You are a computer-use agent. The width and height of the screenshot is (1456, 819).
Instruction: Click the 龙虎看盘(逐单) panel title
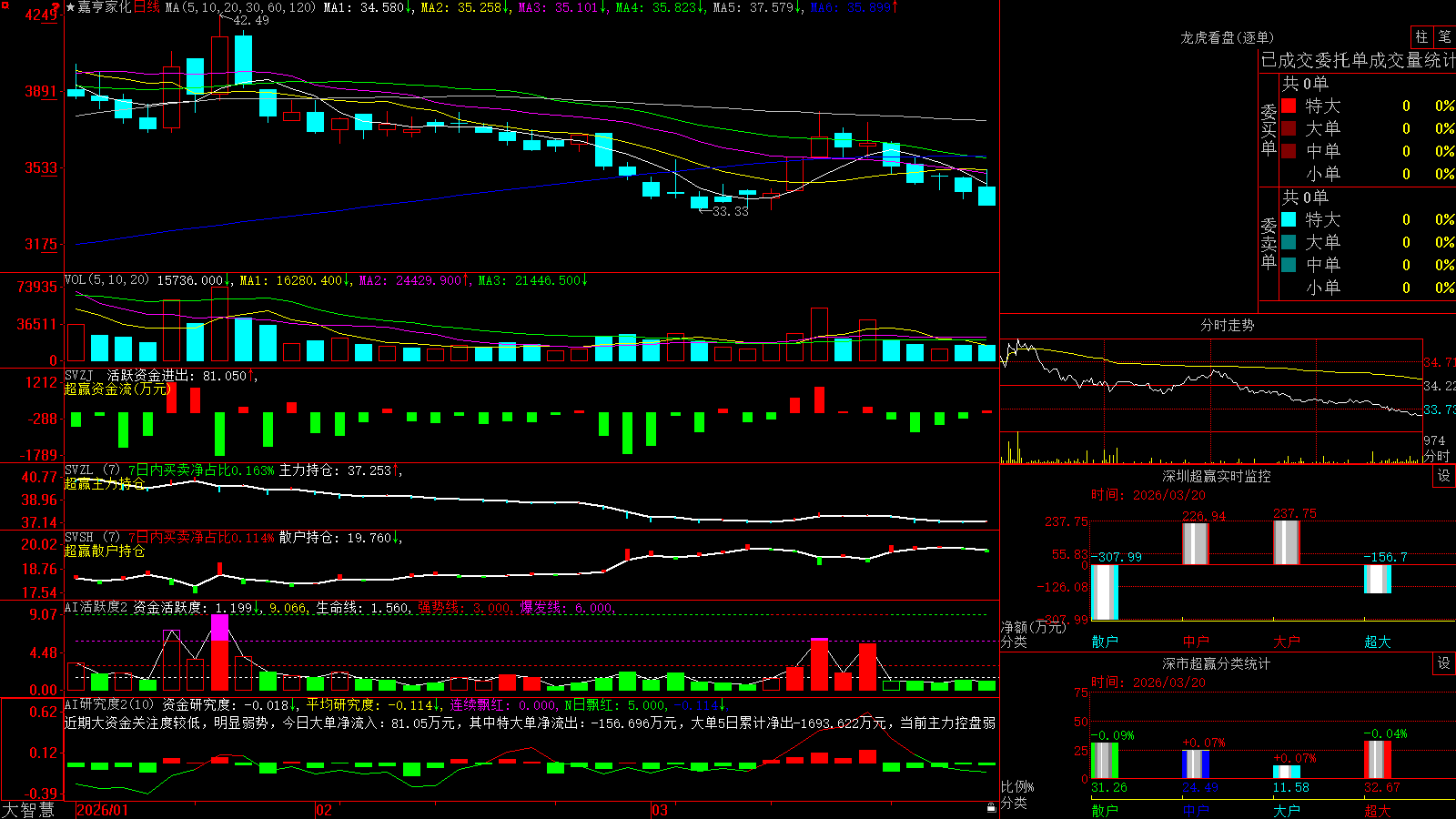pyautogui.click(x=1227, y=37)
